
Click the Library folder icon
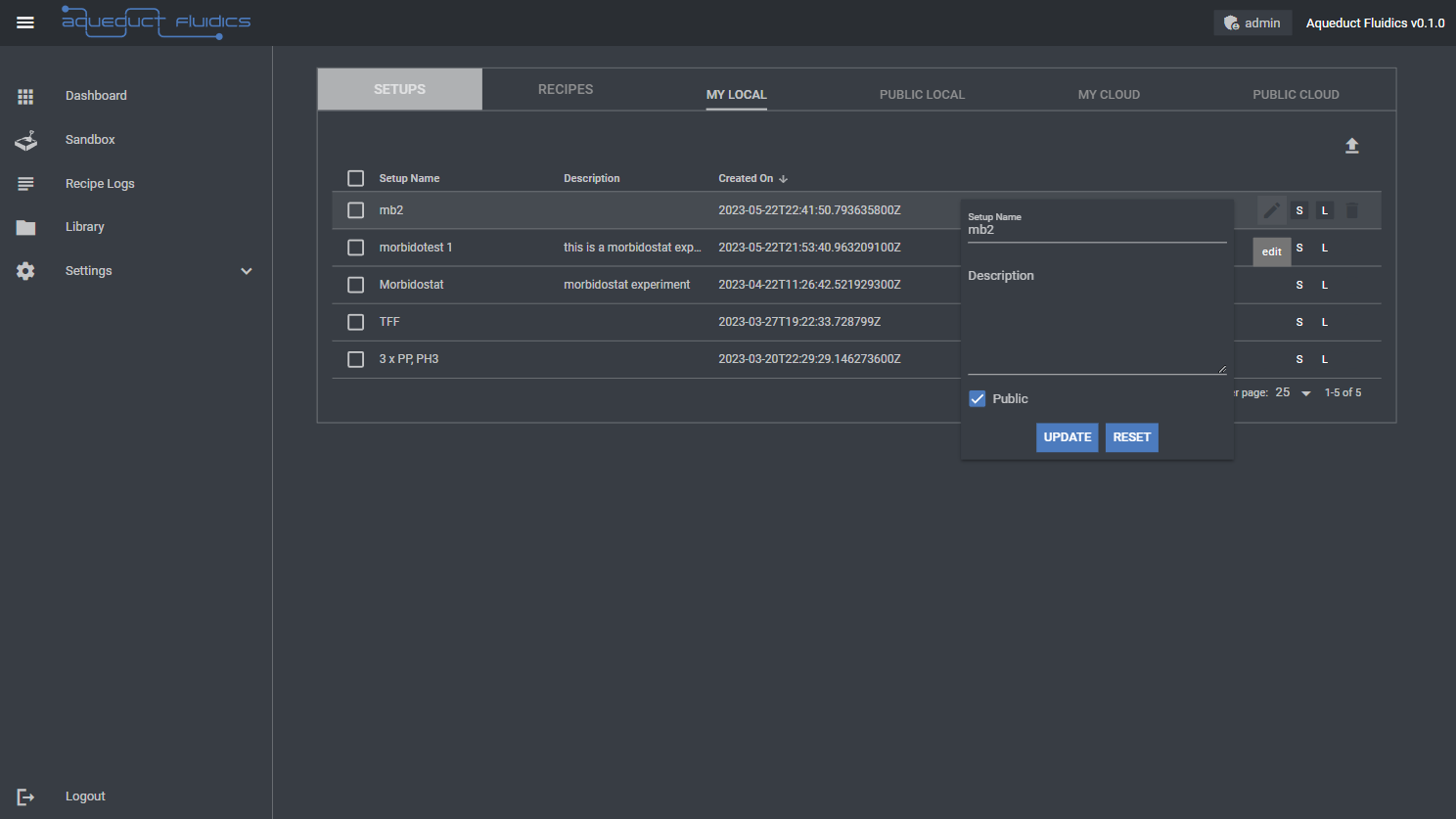(x=25, y=227)
